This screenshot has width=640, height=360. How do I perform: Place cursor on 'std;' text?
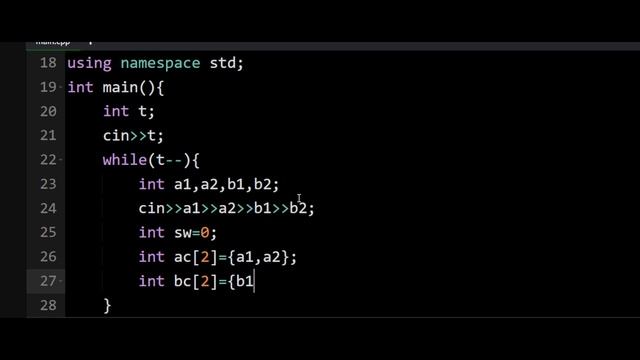click(x=227, y=63)
